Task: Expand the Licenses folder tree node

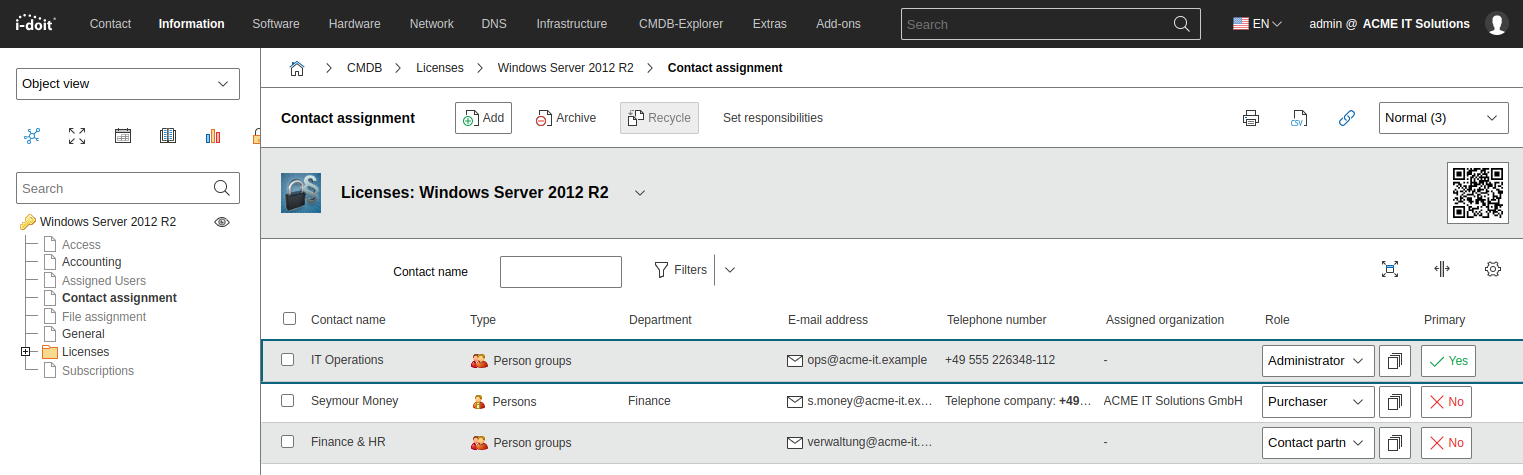Action: coord(25,352)
